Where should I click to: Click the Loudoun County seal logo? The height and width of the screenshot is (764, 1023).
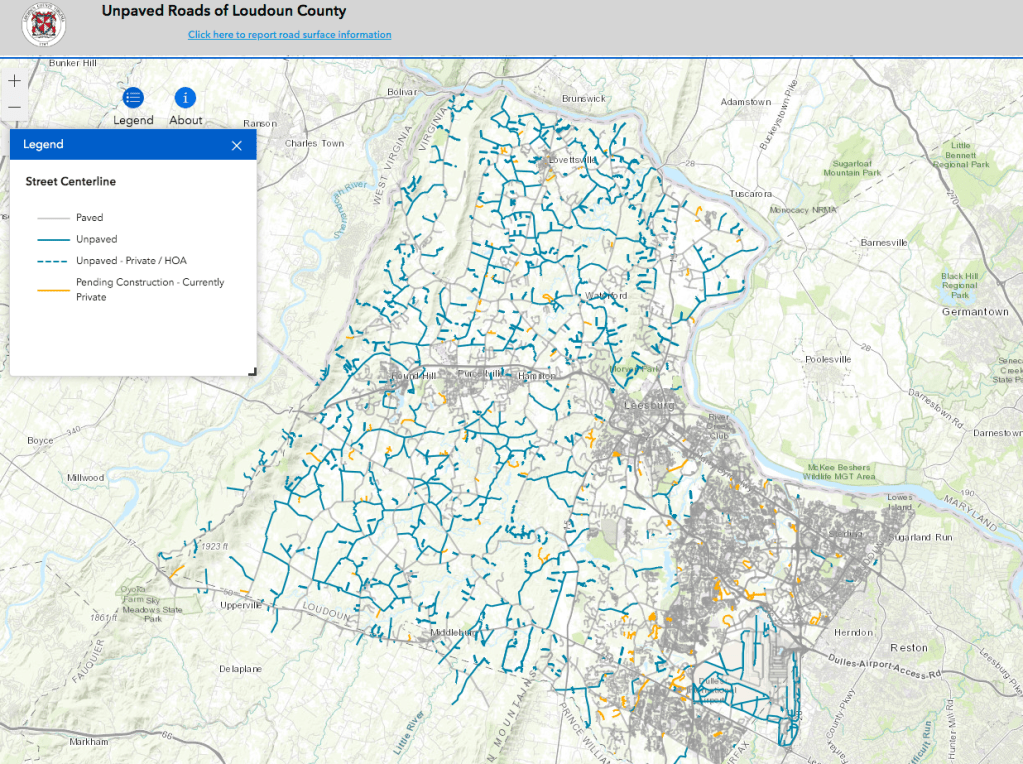tap(44, 26)
